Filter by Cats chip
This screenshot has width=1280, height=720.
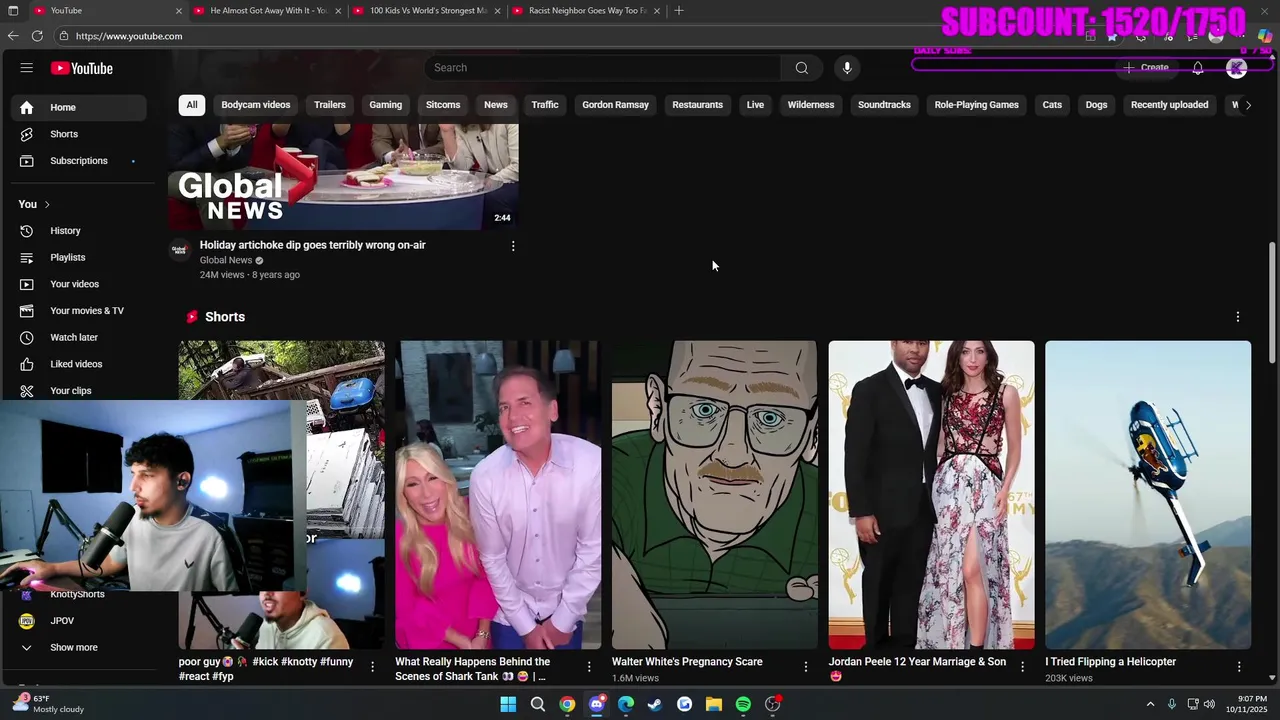(1052, 105)
